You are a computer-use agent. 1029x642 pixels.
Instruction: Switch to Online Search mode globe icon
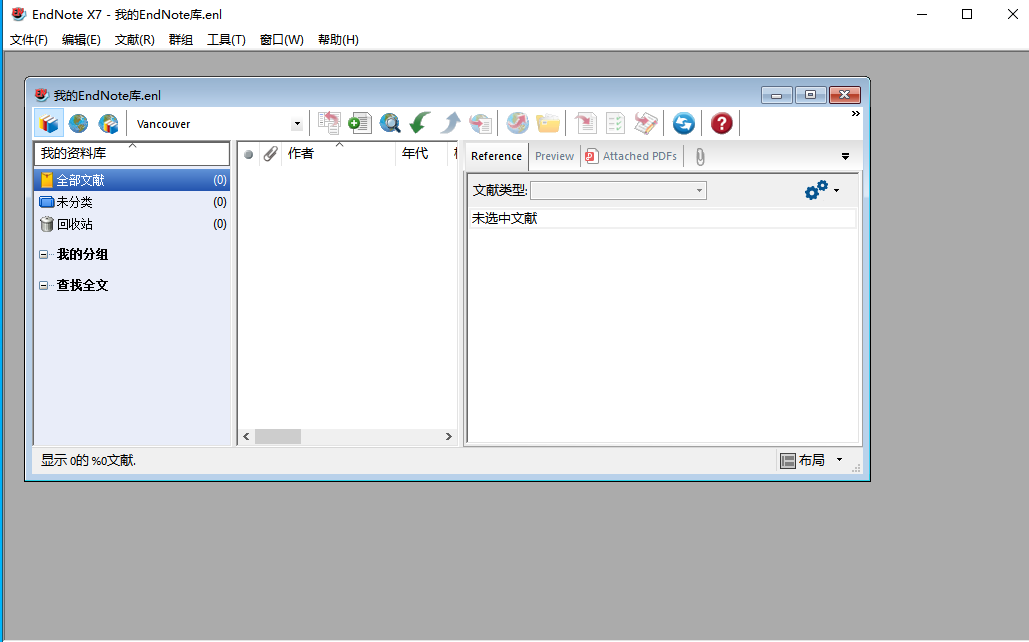tap(78, 123)
